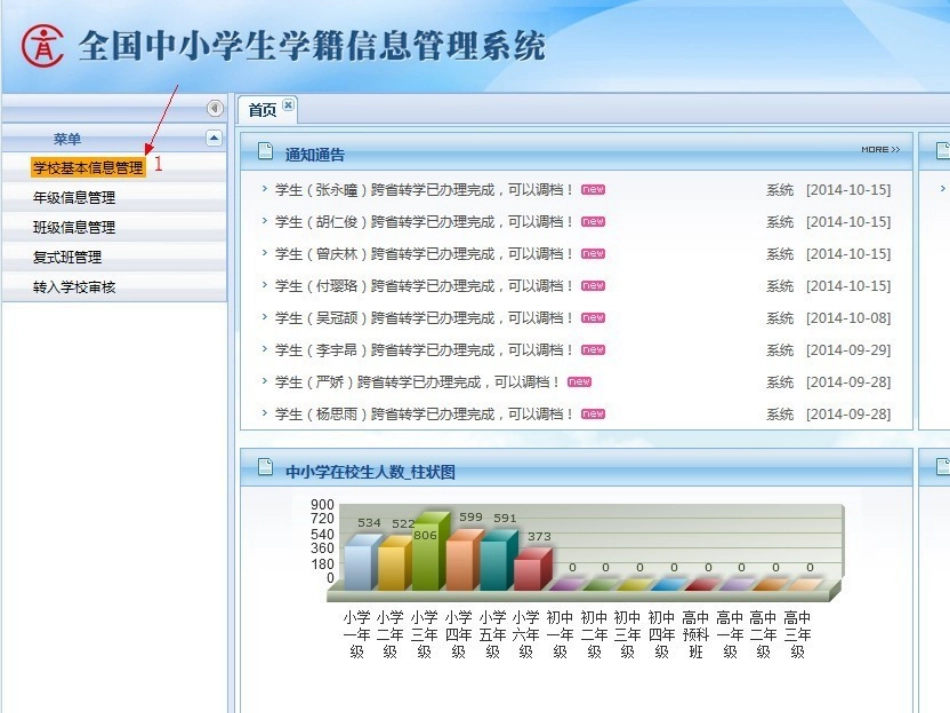Click the 中小学在校生人数_柱状图 panel document icon
Screen dimensions: 950x713
point(265,466)
